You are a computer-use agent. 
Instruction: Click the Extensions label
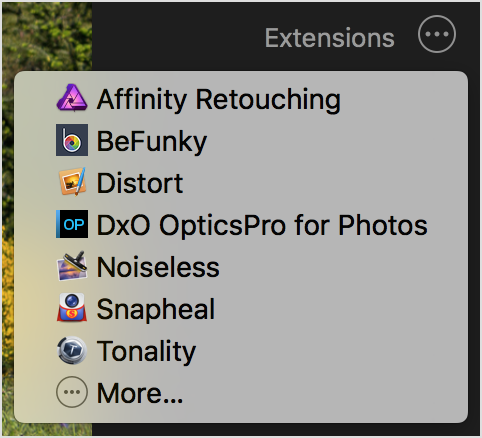[330, 38]
